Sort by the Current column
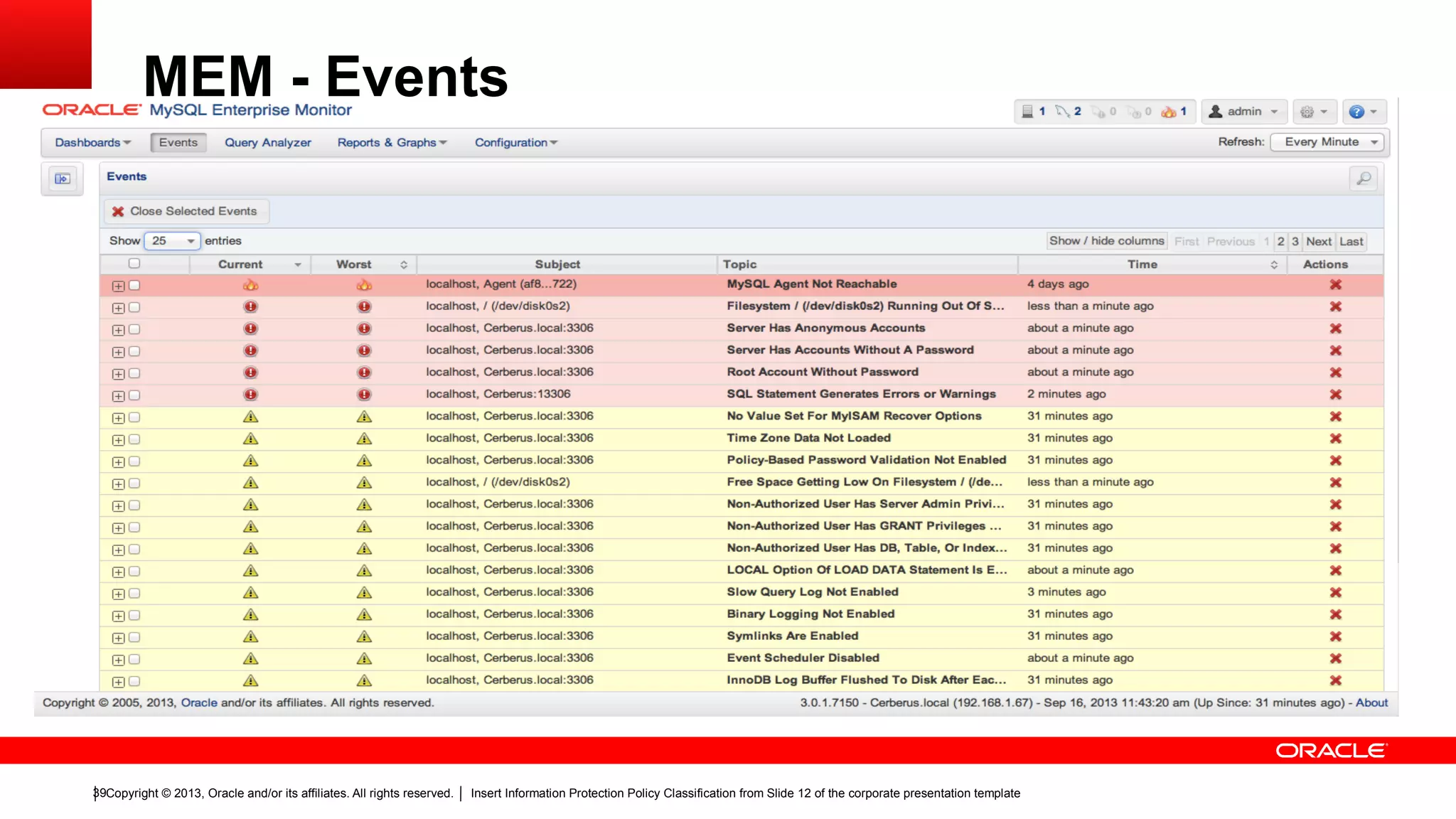Viewport: 1456px width, 819px height. click(250, 264)
